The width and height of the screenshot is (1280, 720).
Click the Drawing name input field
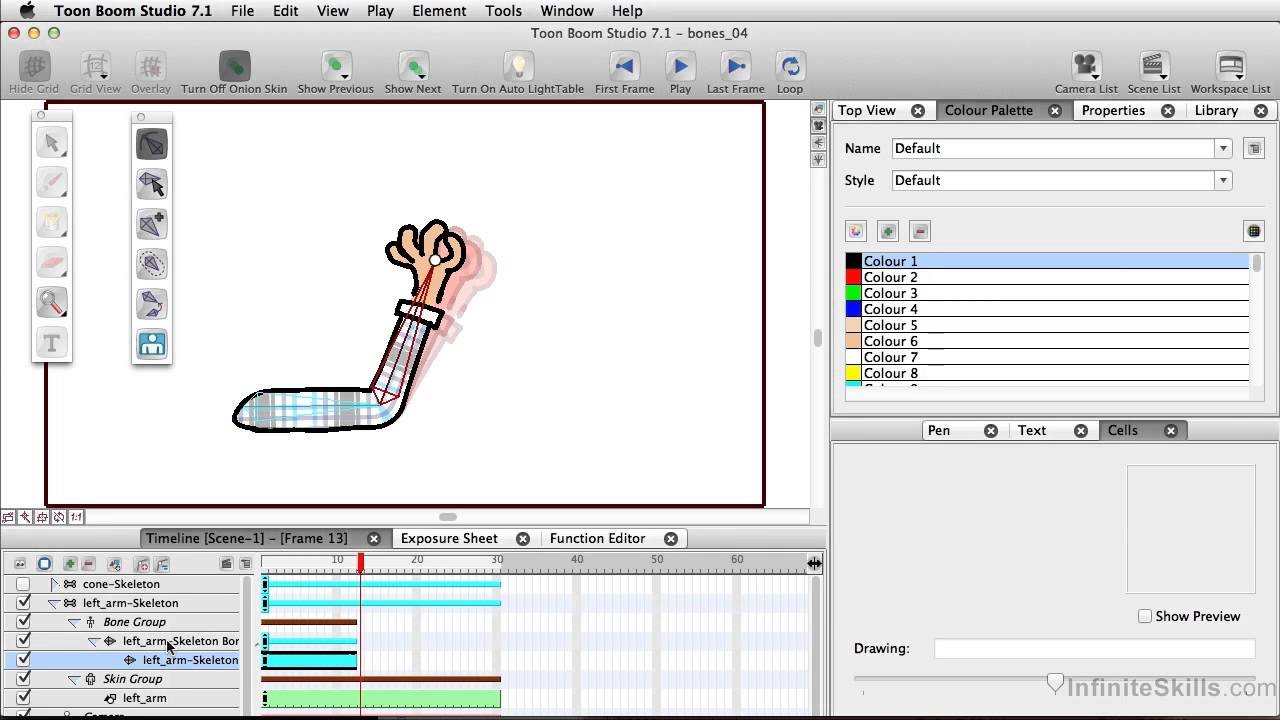point(1094,648)
